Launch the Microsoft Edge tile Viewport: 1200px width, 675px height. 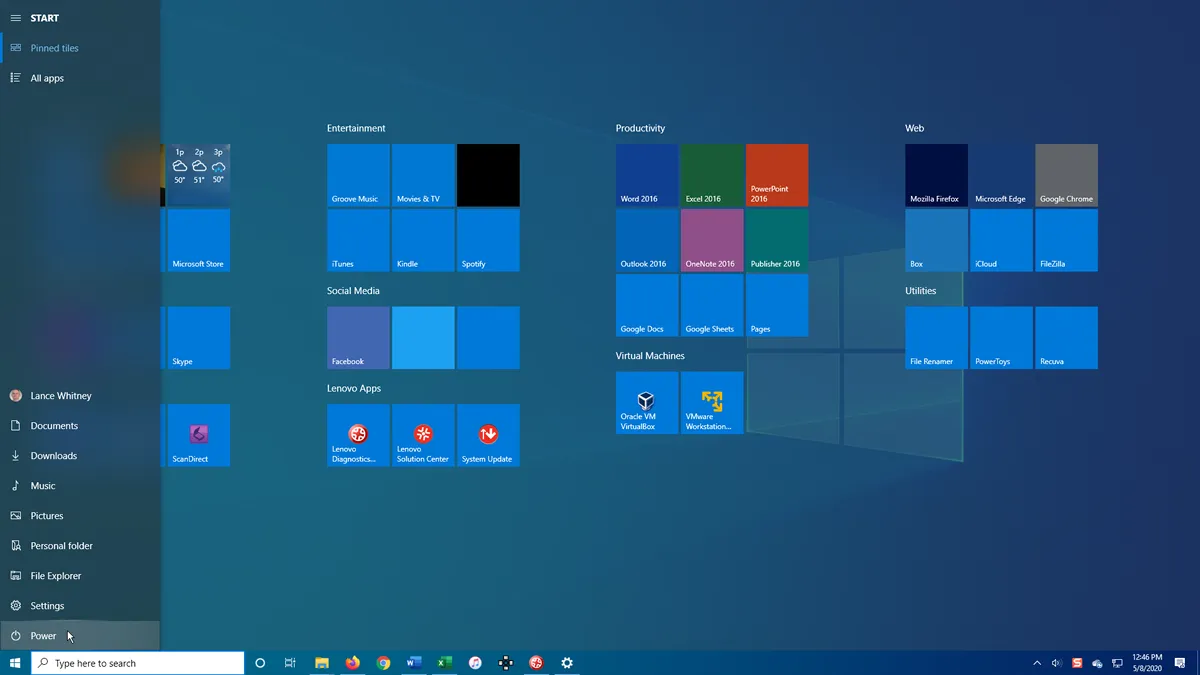[1001, 175]
